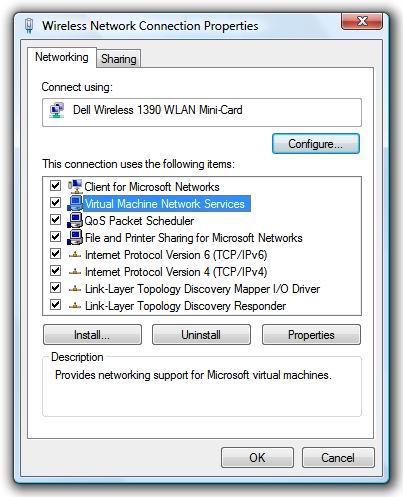
Task: Click the Dell Wireless adapter icon
Action: point(57,110)
